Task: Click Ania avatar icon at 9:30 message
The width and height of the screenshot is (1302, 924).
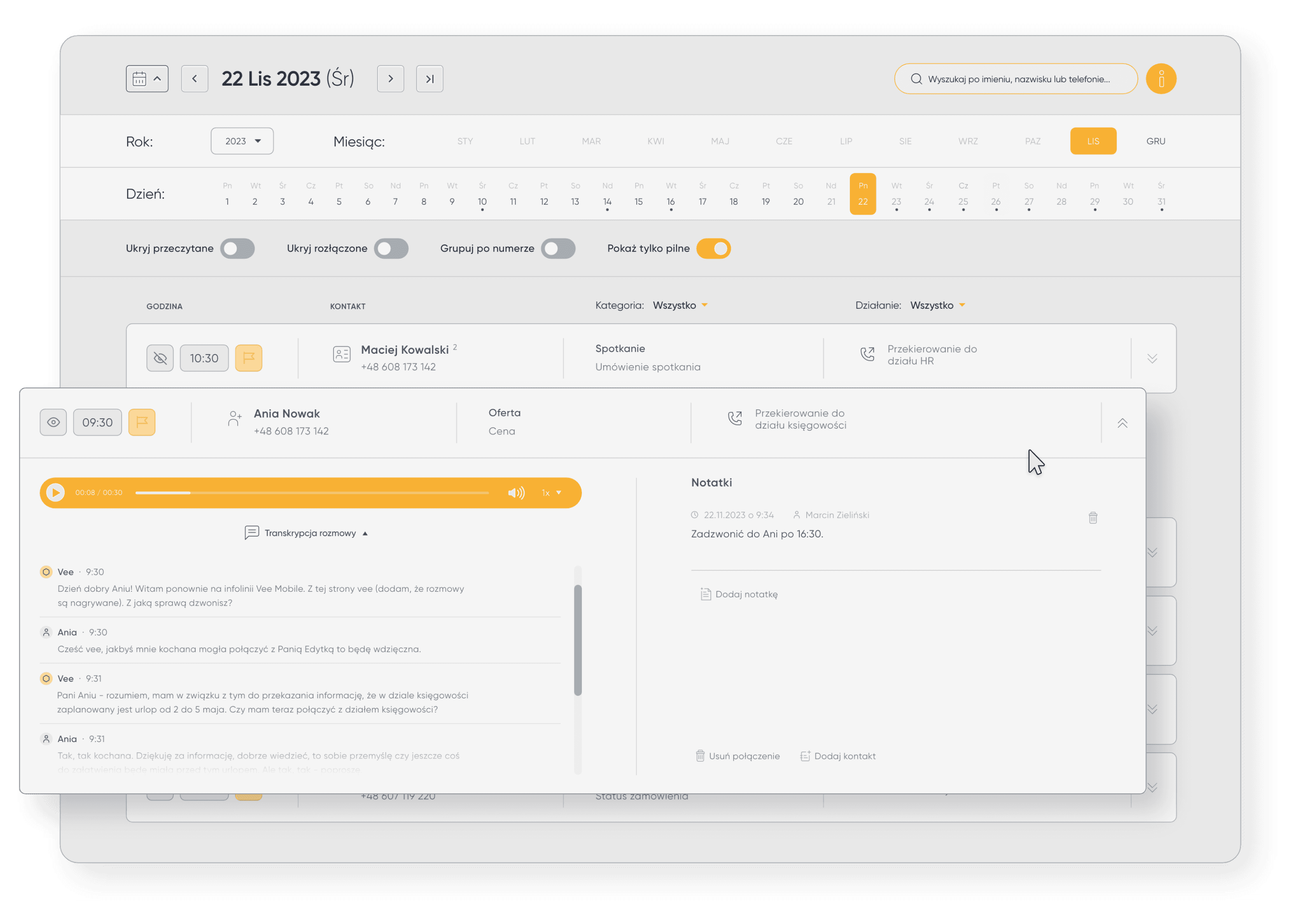Action: pos(46,632)
